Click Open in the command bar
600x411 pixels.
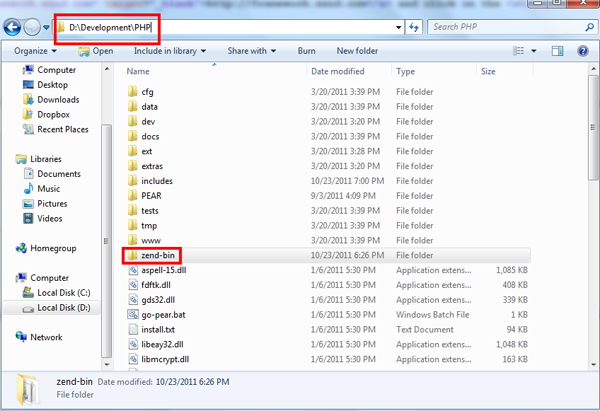(96, 50)
